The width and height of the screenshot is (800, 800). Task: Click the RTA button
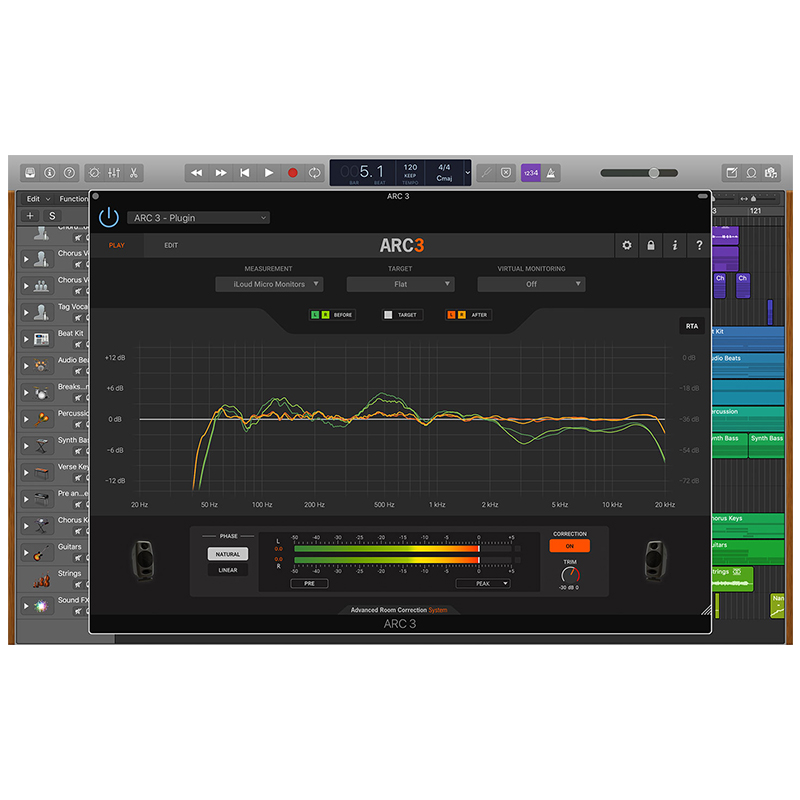coord(692,326)
